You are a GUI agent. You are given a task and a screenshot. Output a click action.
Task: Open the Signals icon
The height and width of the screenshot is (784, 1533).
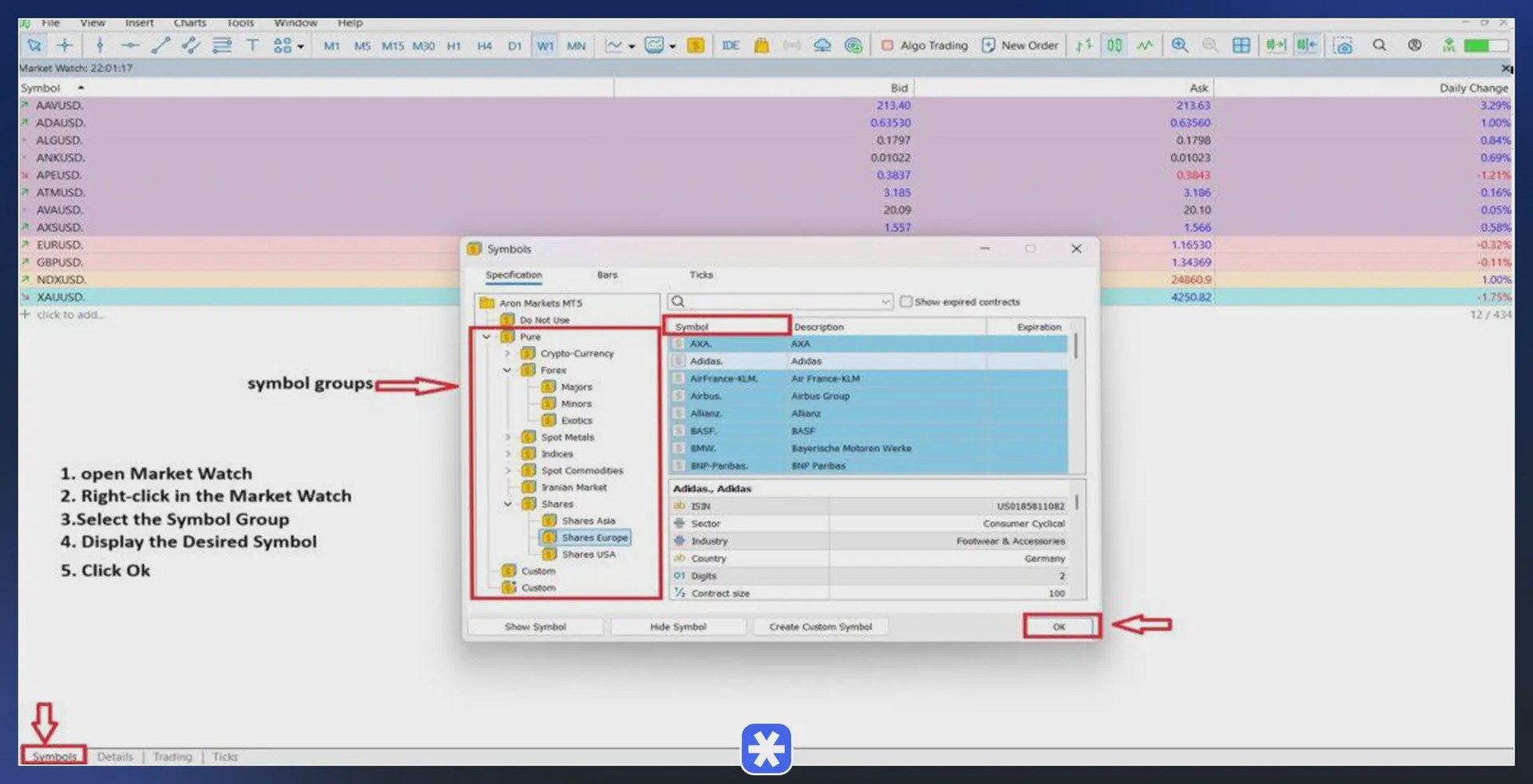click(x=792, y=46)
